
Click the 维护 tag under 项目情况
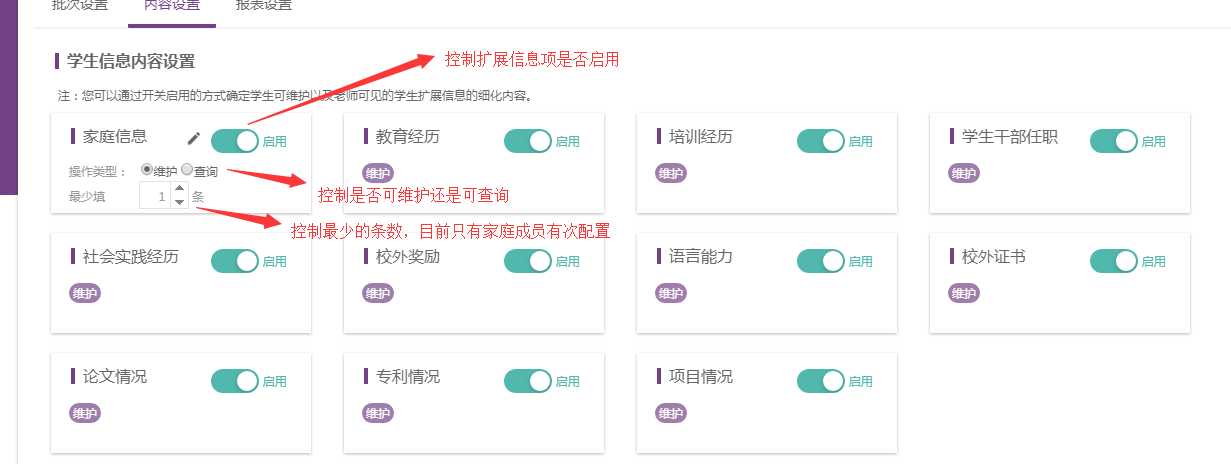click(x=671, y=413)
